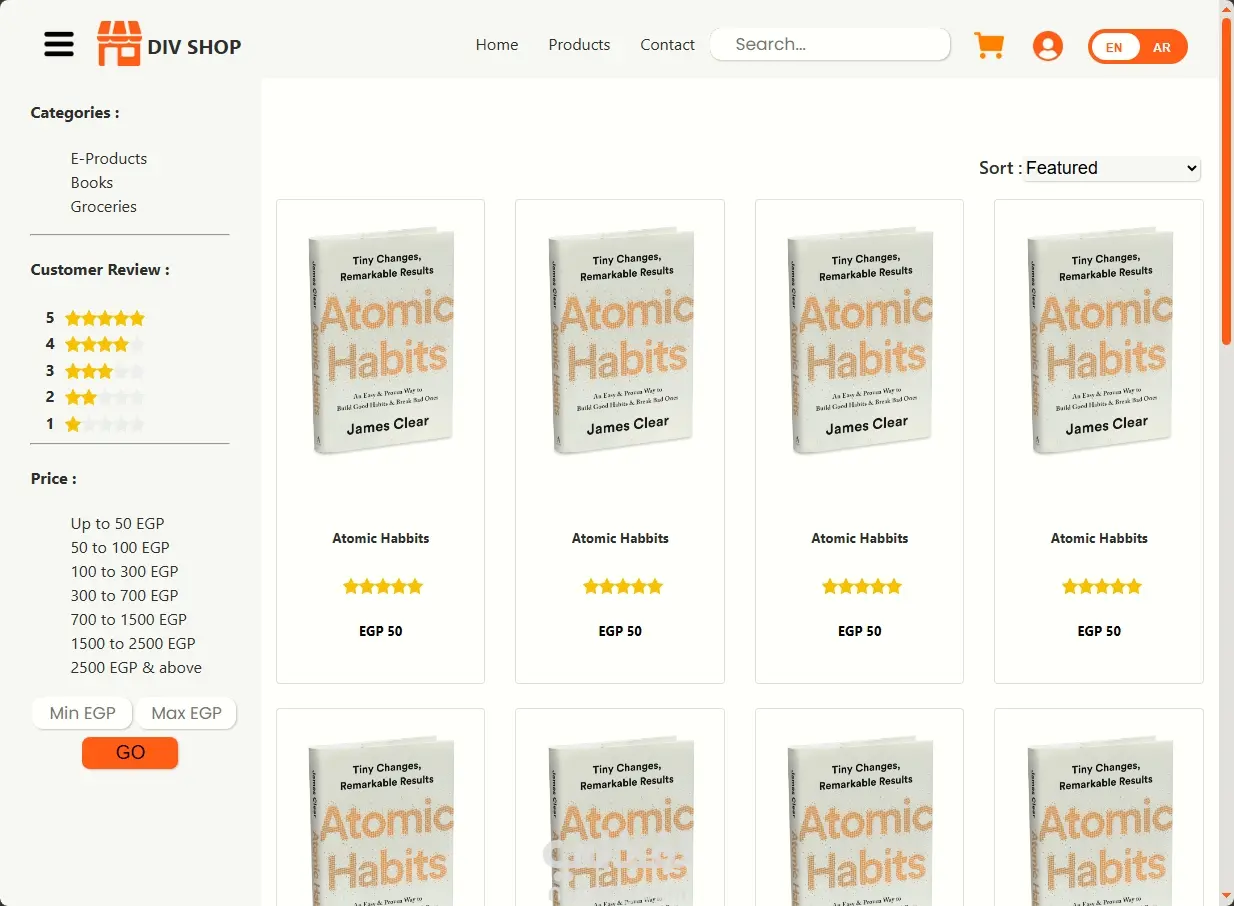Viewport: 1234px width, 906px height.
Task: Filter price 1500 to 2500 EGP
Action: [133, 643]
